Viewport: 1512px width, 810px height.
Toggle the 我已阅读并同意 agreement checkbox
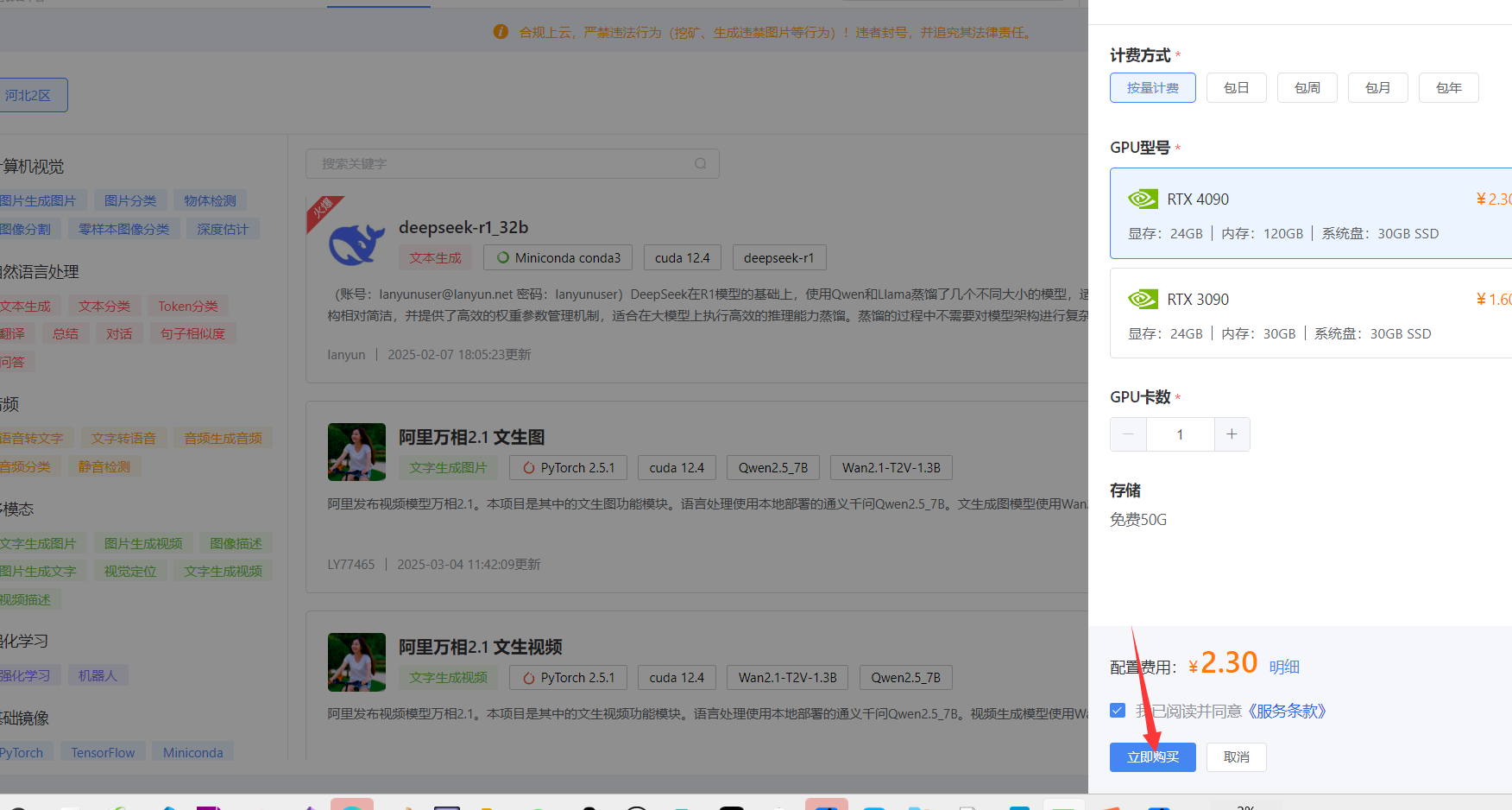[1118, 711]
